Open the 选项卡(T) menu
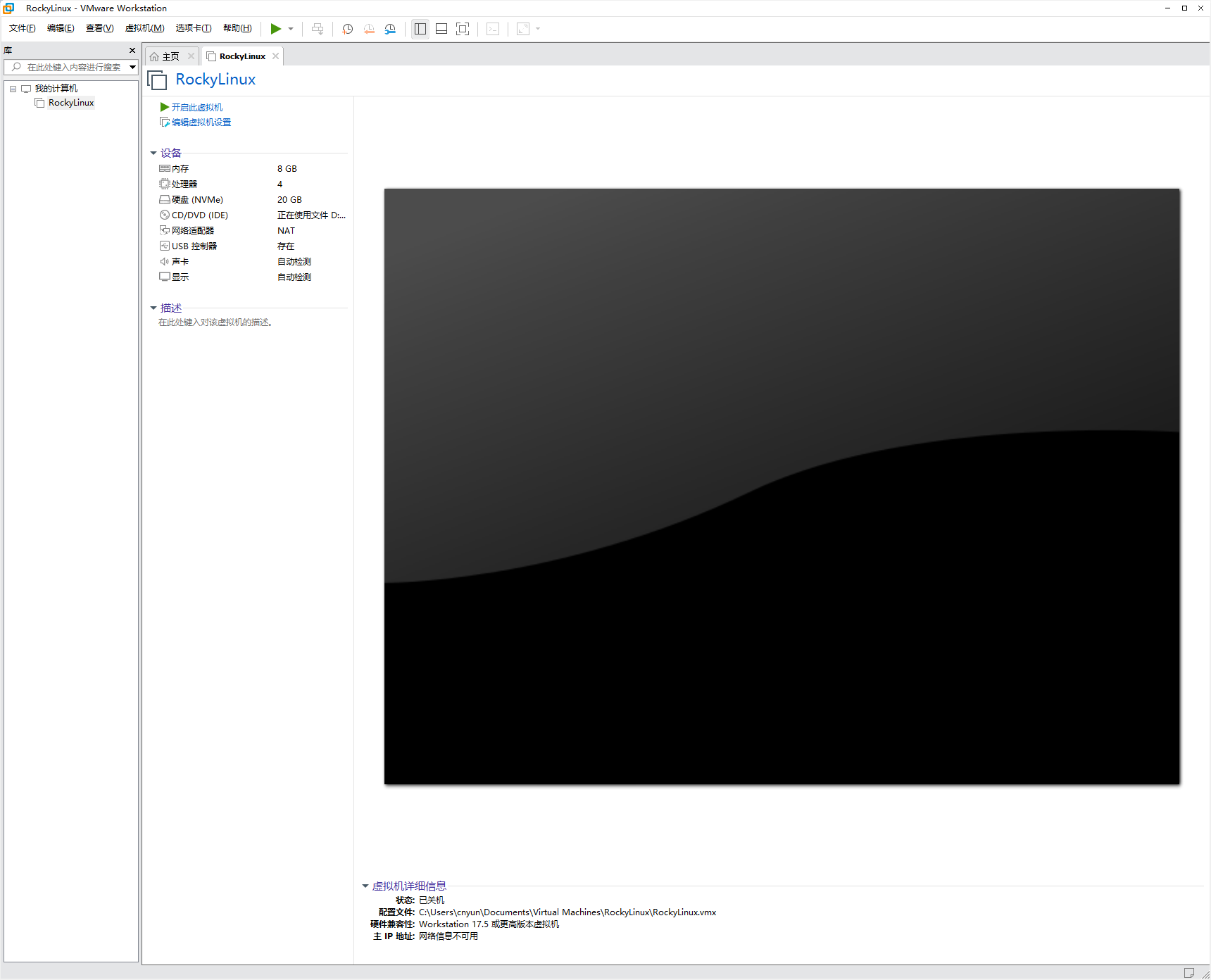 click(x=194, y=28)
